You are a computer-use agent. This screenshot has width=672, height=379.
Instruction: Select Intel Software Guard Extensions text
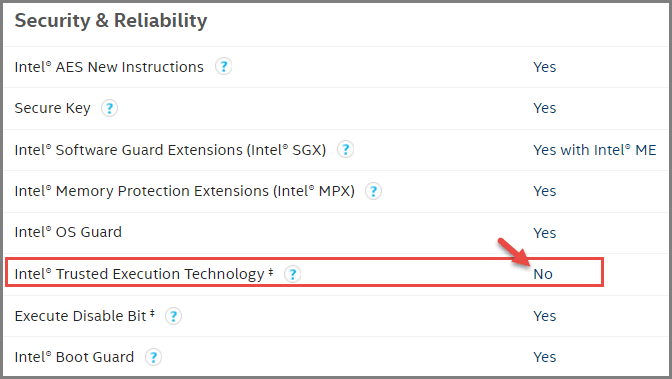(170, 150)
